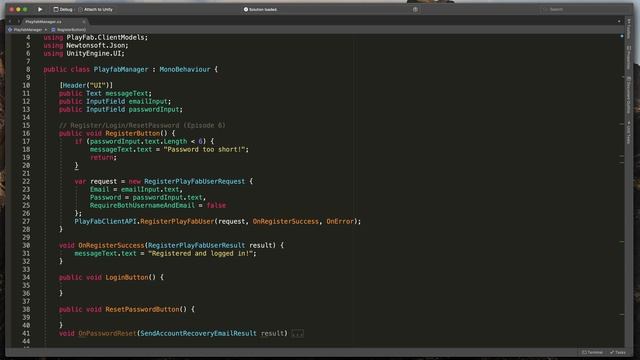This screenshot has height=360, width=640.
Task: Close the PlayfabManager.cs tab
Action: (x=84, y=22)
